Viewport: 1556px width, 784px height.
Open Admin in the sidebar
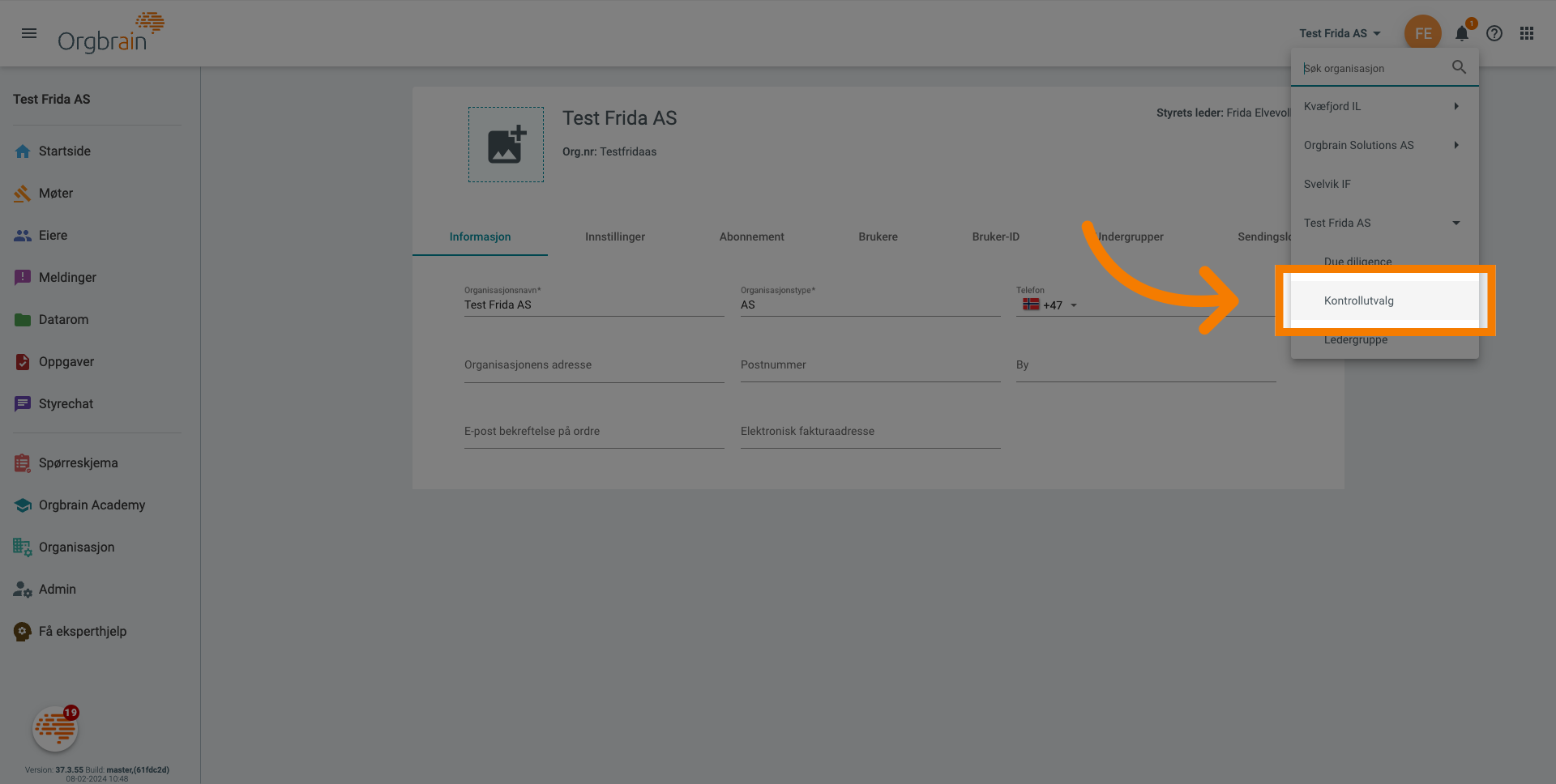coord(57,590)
